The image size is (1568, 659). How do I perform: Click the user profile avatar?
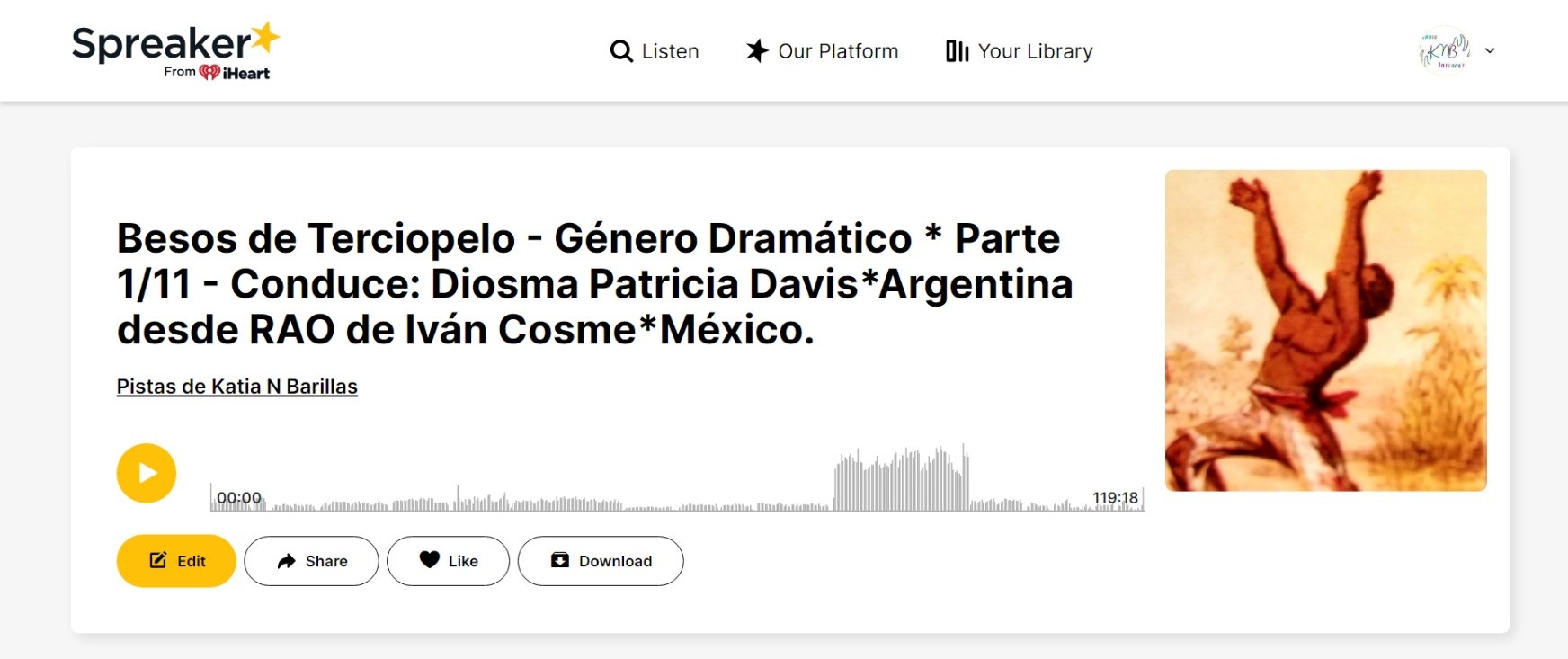[x=1444, y=51]
